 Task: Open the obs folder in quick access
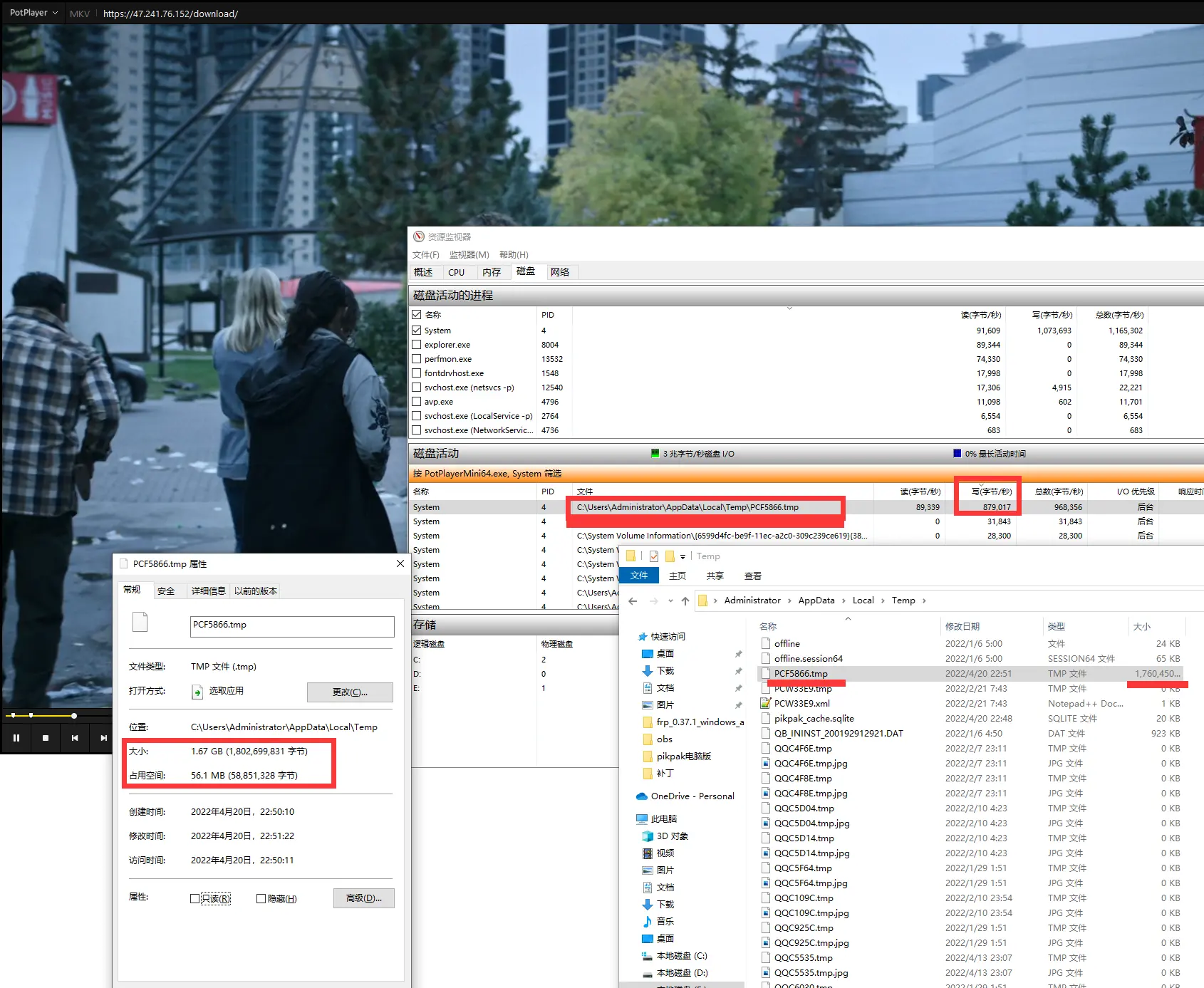[x=658, y=739]
